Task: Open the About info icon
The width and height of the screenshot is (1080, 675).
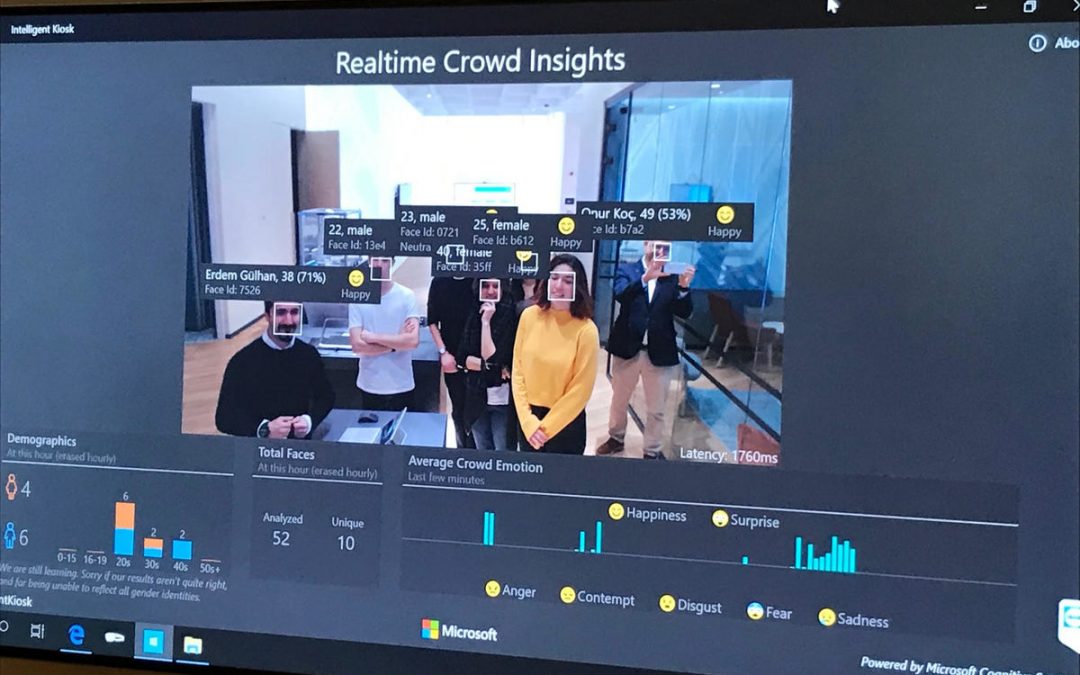Action: pyautogui.click(x=1037, y=43)
